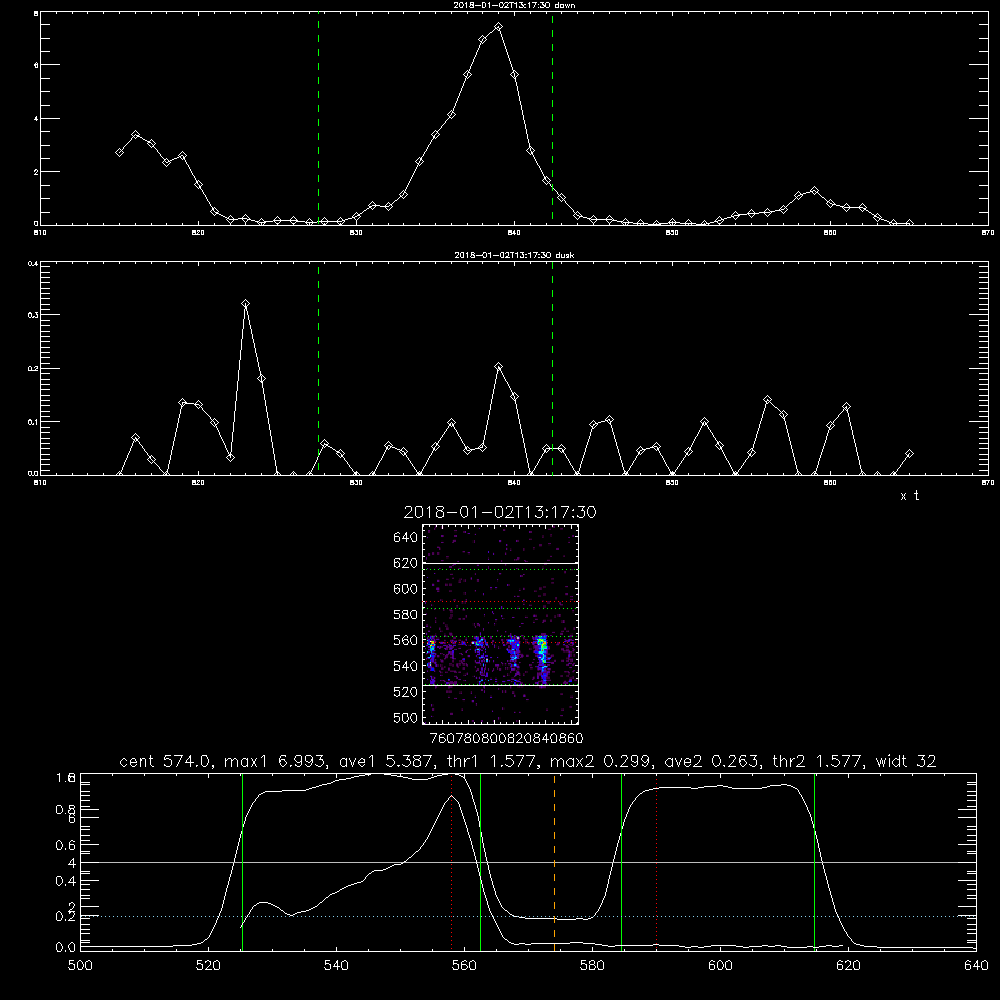
Task: Select the 'widt 32' width value
Action: point(906,761)
